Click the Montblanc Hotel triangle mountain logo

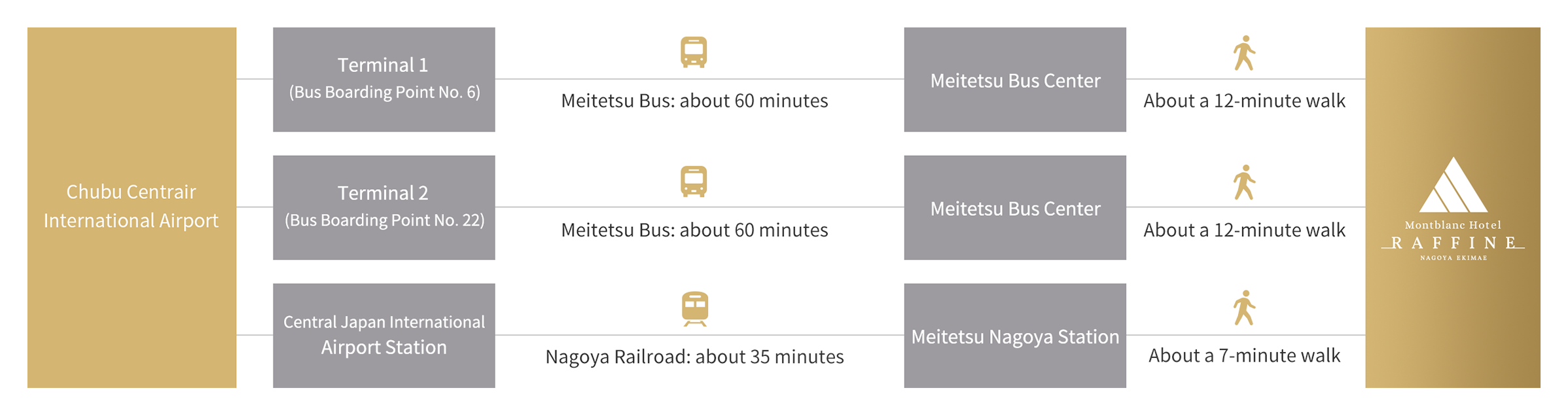pos(1453,186)
